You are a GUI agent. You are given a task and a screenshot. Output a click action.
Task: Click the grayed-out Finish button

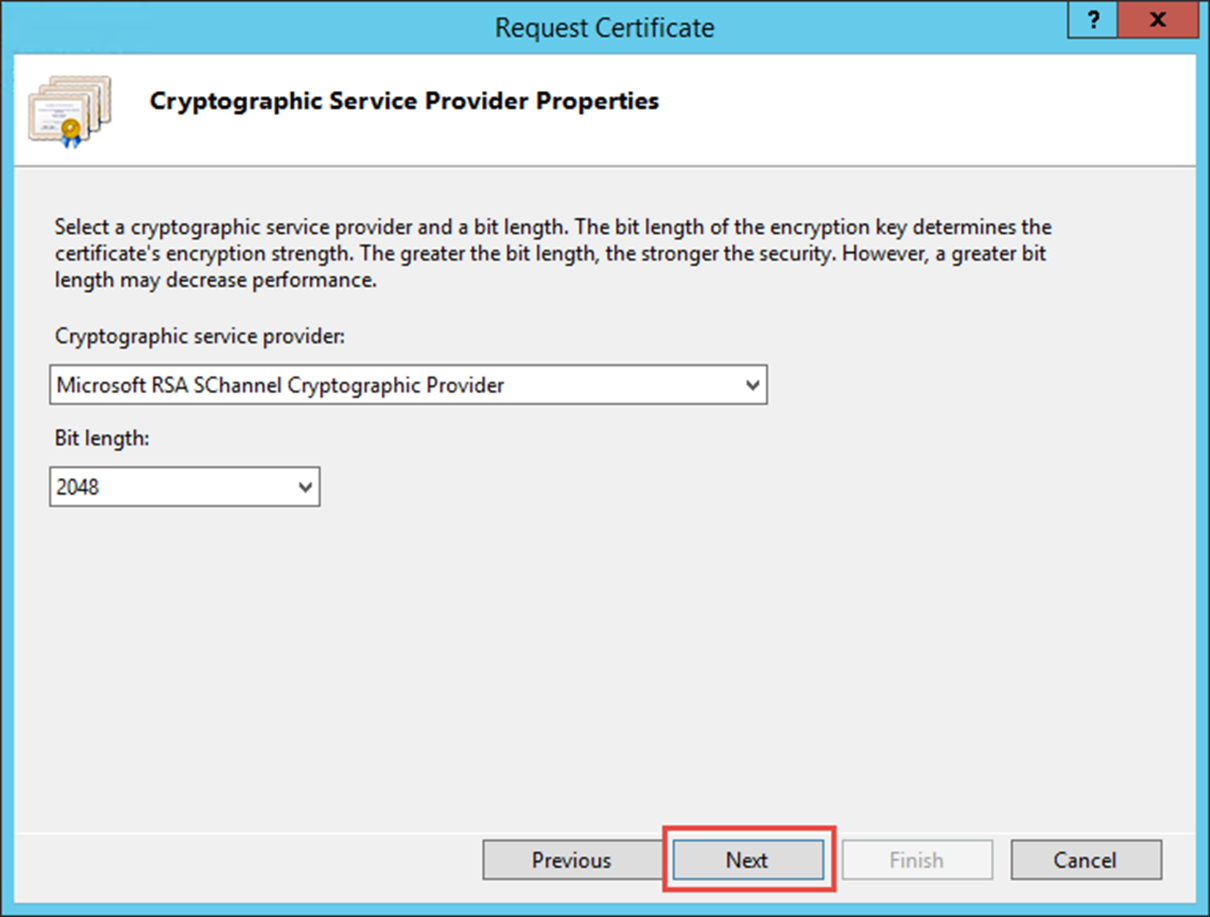[917, 860]
